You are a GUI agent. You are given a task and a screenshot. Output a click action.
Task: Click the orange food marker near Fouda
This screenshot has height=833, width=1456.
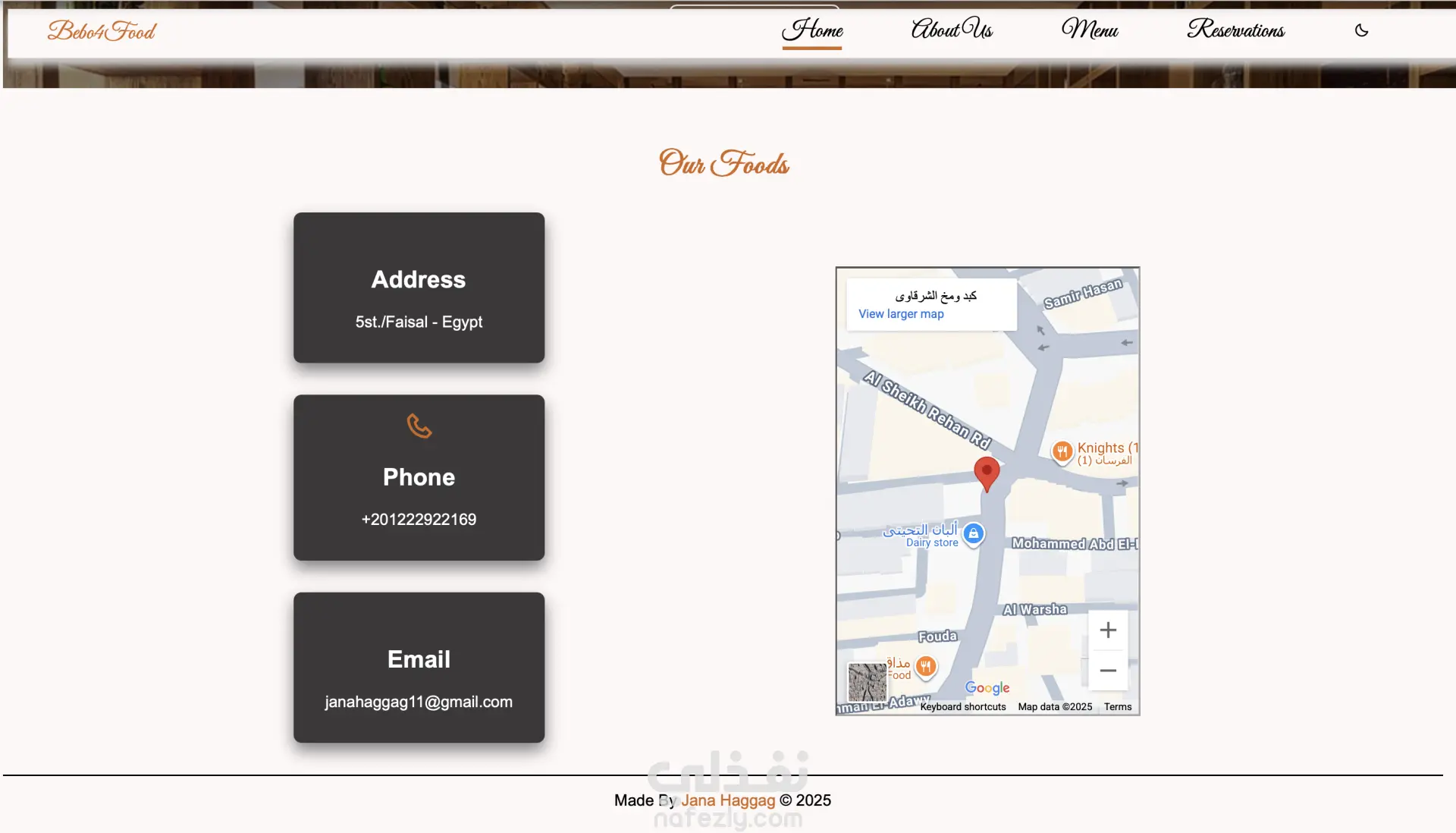(925, 666)
